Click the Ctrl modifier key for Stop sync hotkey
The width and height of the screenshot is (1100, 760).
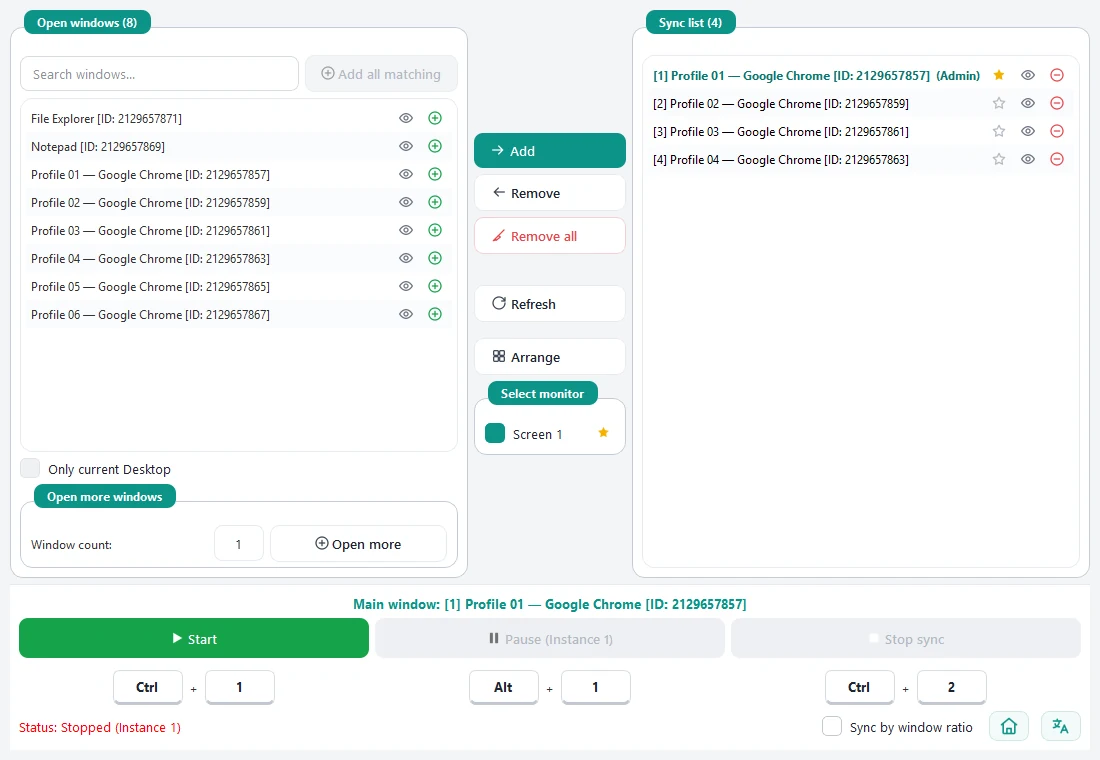(x=859, y=687)
